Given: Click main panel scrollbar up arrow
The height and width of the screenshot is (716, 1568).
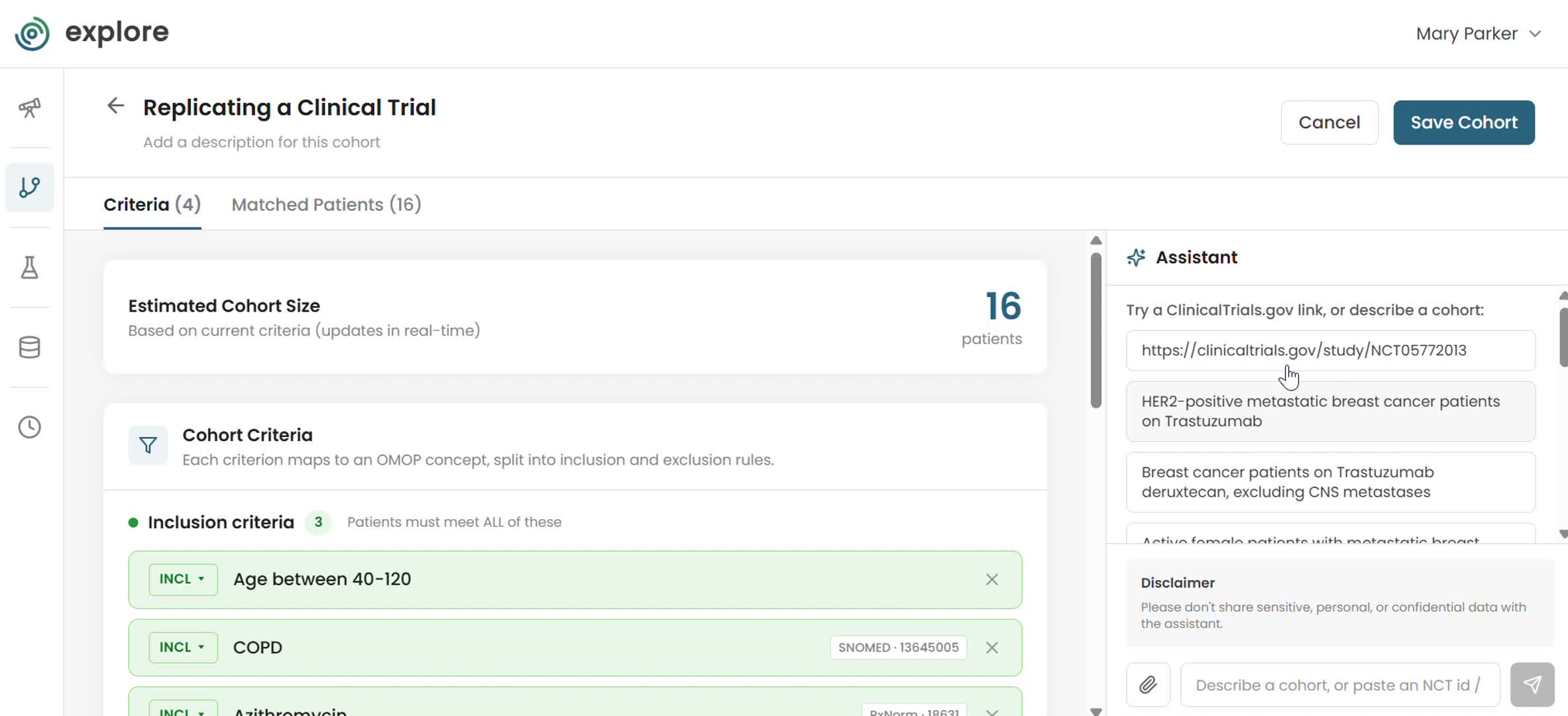Looking at the screenshot, I should tap(1096, 241).
